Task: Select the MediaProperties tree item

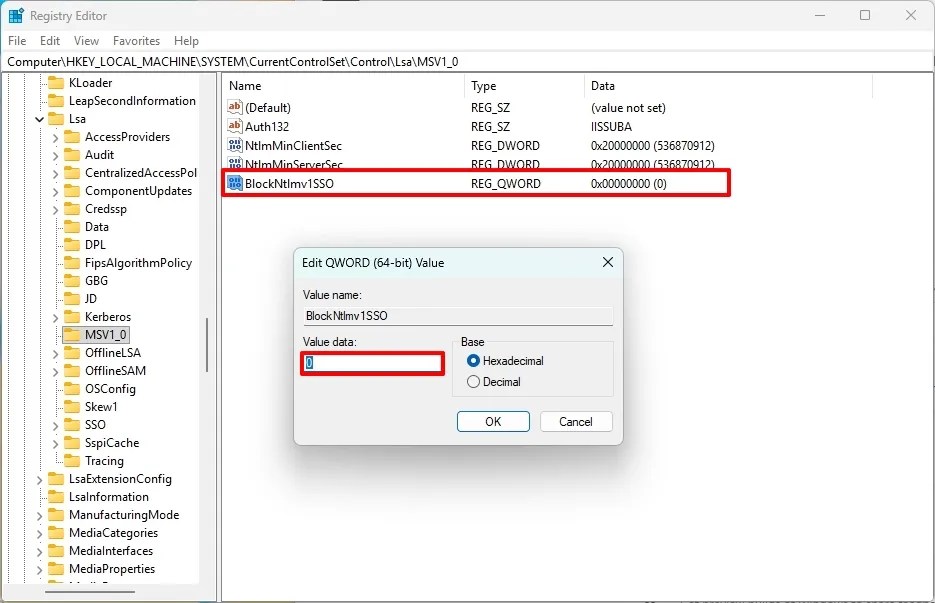Action: tap(112, 569)
